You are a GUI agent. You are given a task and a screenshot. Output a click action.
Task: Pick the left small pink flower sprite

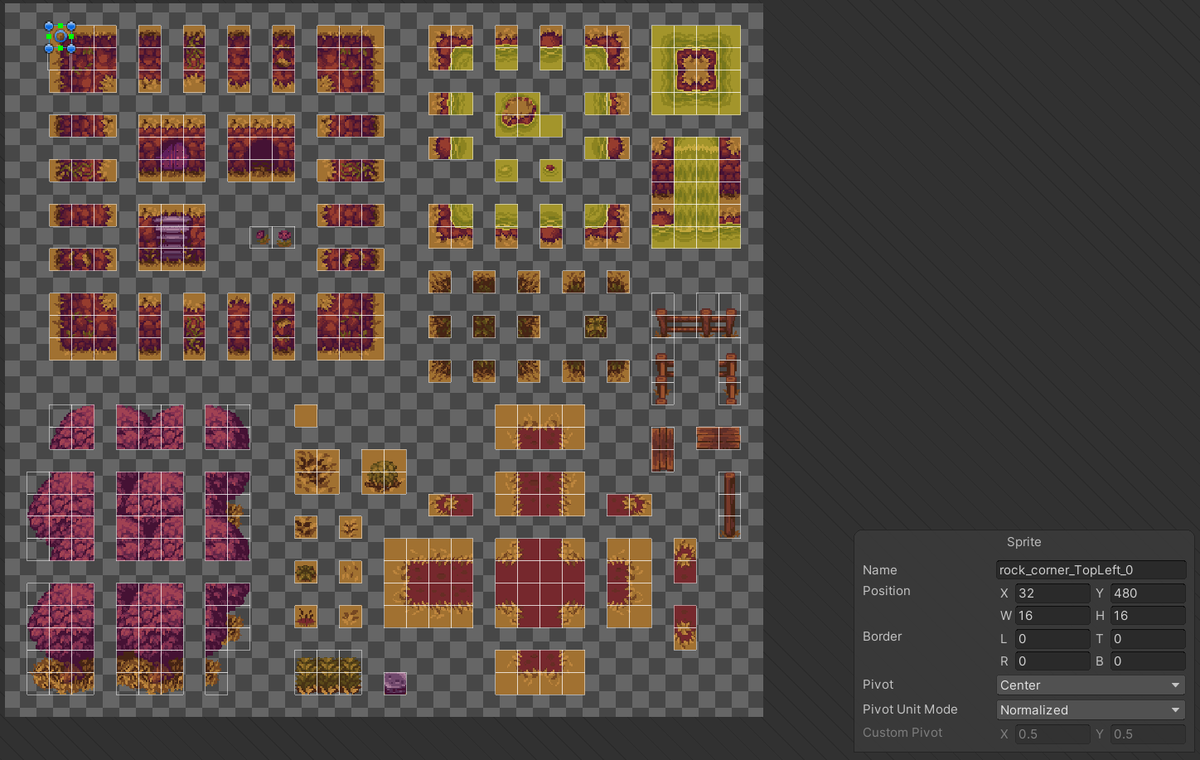[x=262, y=237]
